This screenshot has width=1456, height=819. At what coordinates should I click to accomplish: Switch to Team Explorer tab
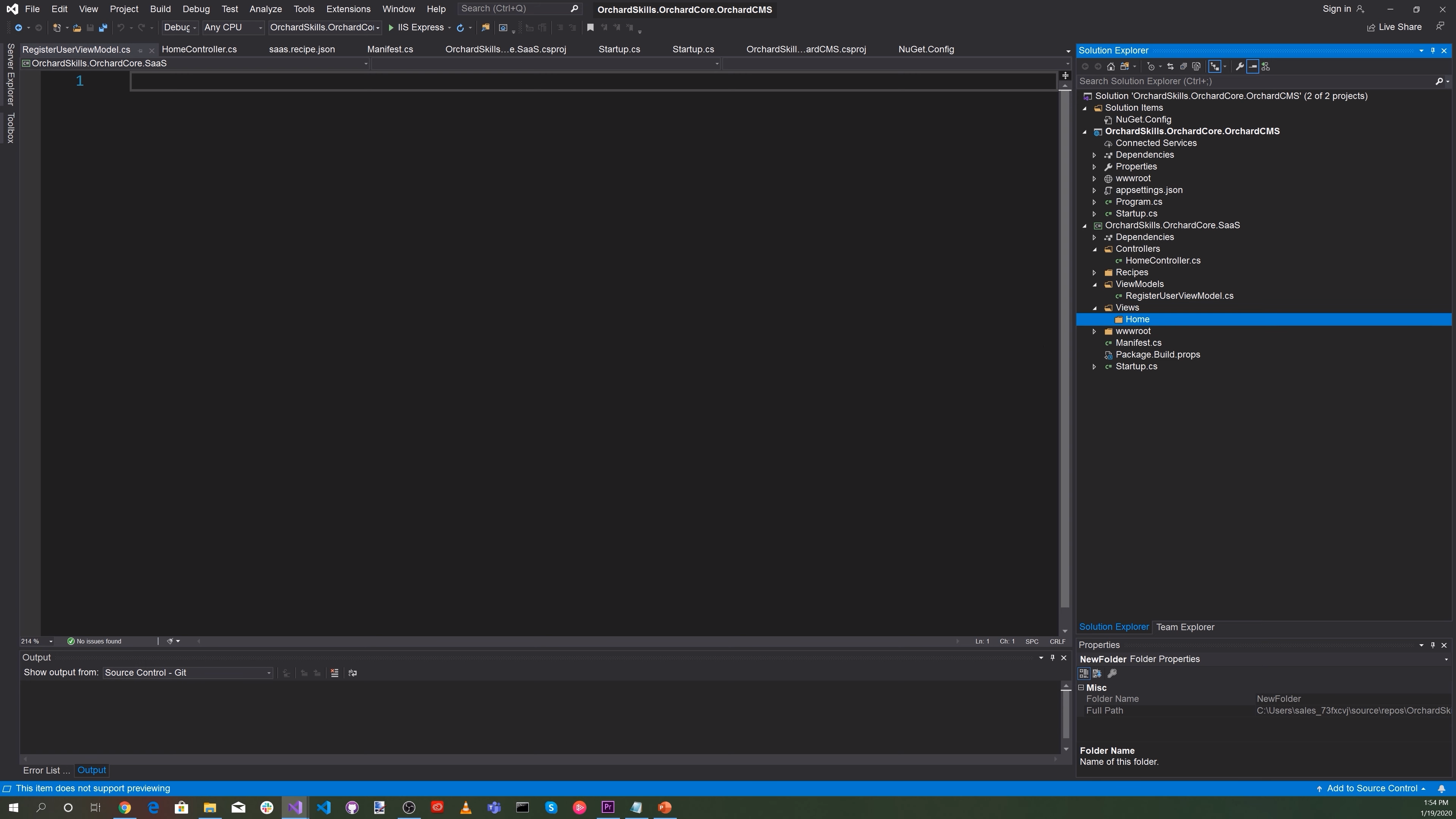click(x=1185, y=628)
